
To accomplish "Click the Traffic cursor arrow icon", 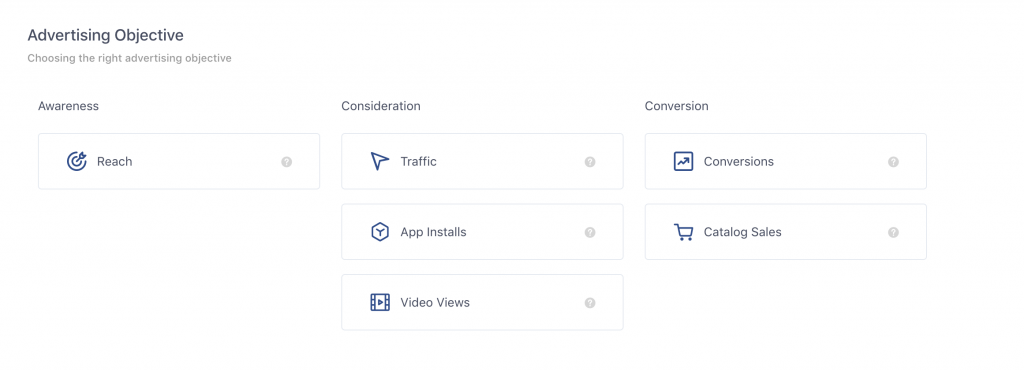I will [379, 161].
